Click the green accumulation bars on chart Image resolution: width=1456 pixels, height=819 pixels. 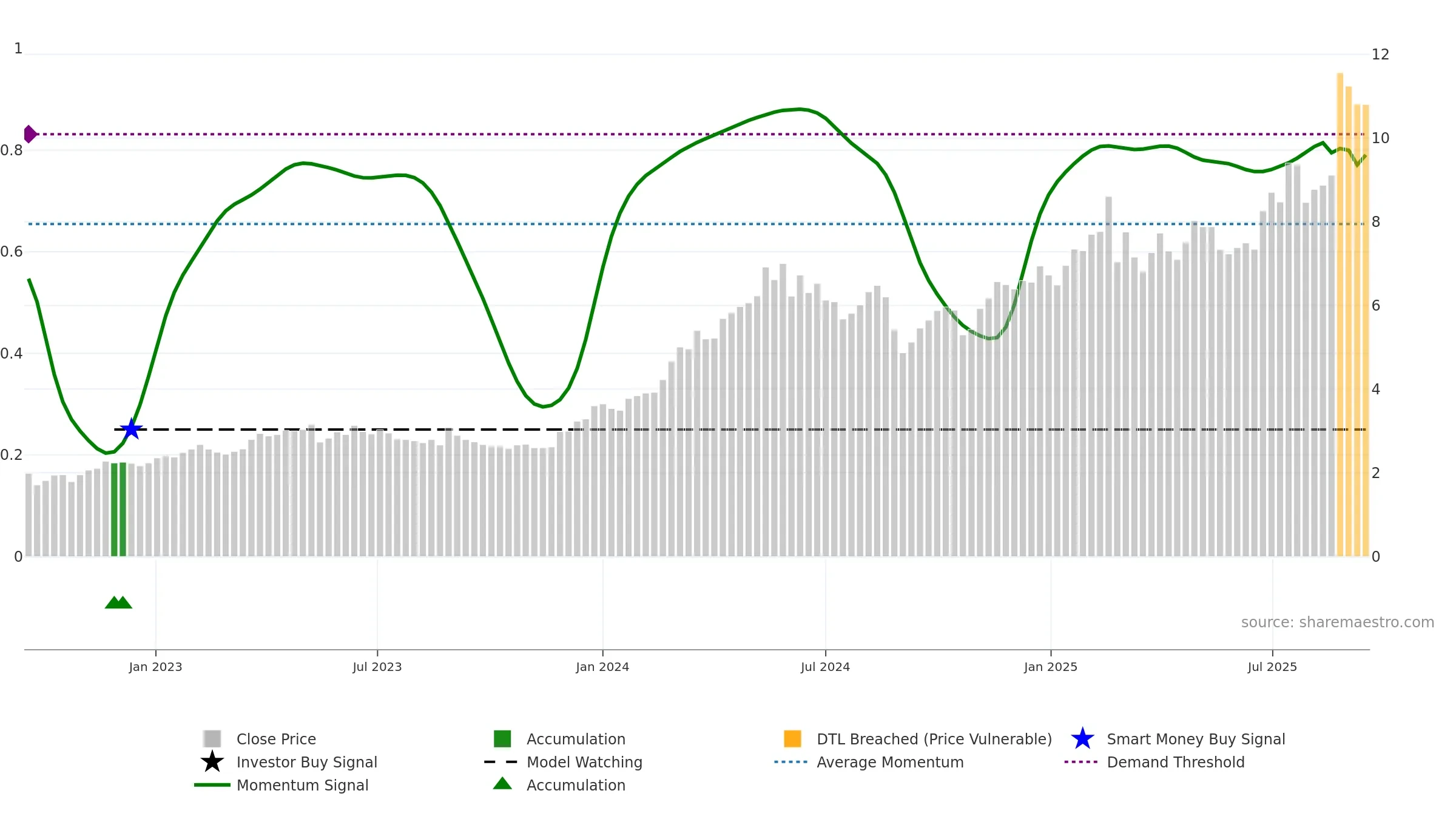118,510
